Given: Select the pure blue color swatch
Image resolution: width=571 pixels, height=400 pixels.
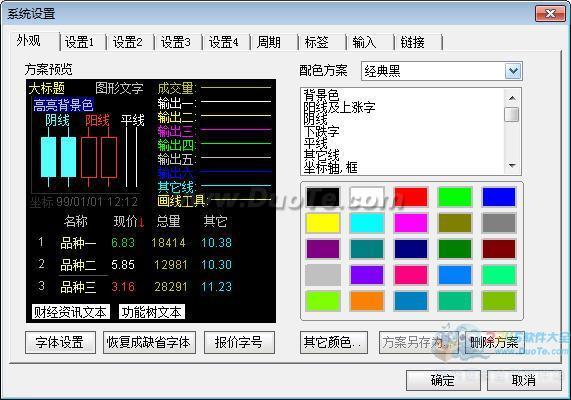Looking at the screenshot, I should (x=499, y=197).
